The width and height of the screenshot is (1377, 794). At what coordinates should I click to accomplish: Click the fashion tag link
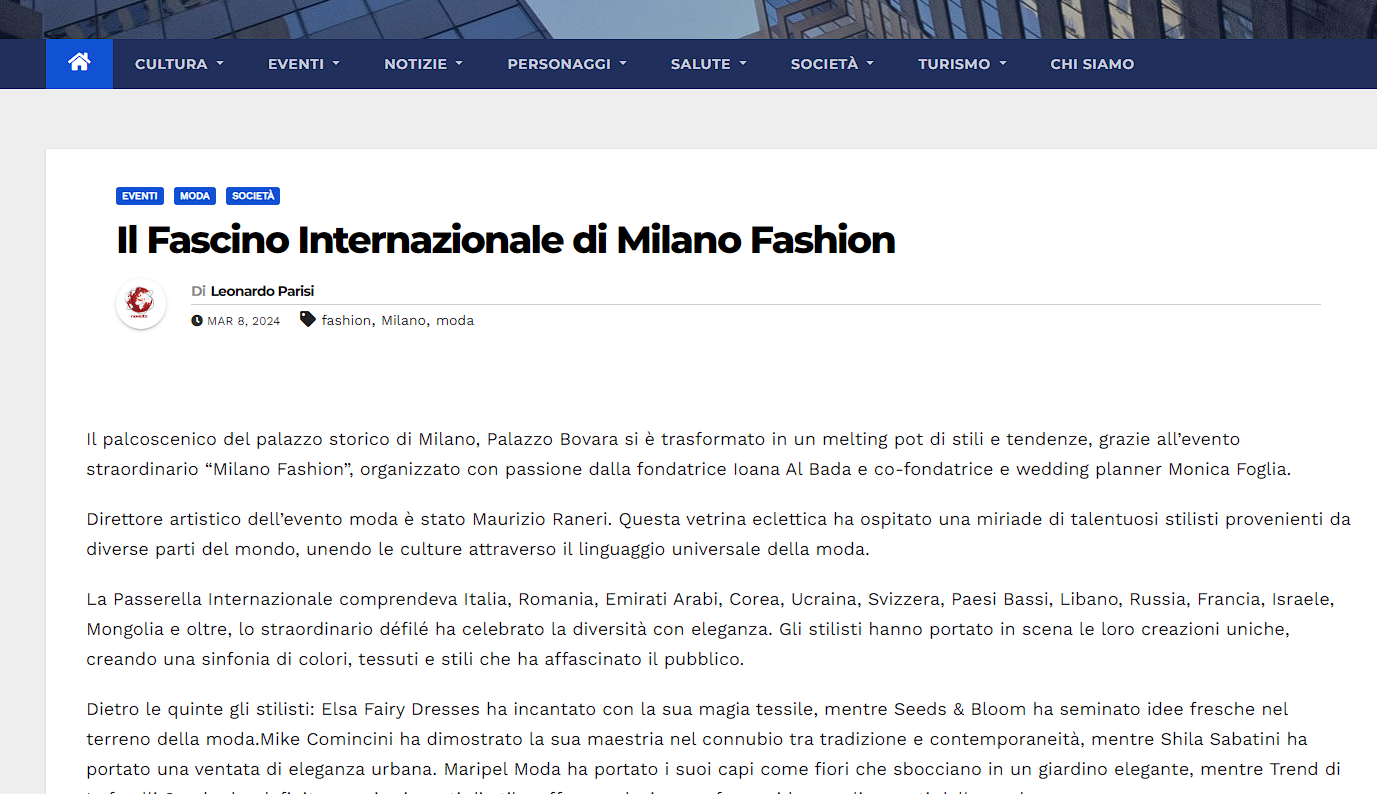click(x=346, y=321)
